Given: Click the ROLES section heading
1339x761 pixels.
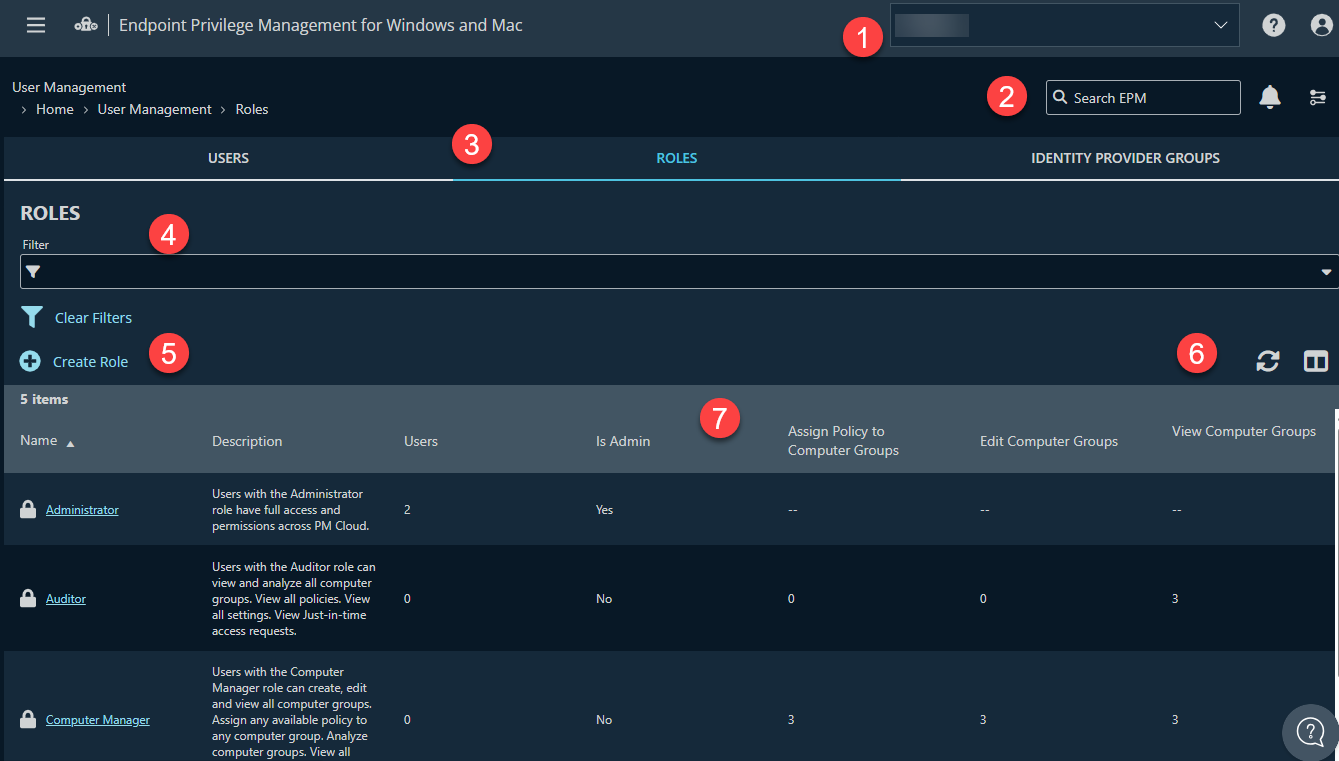Looking at the screenshot, I should point(50,213).
